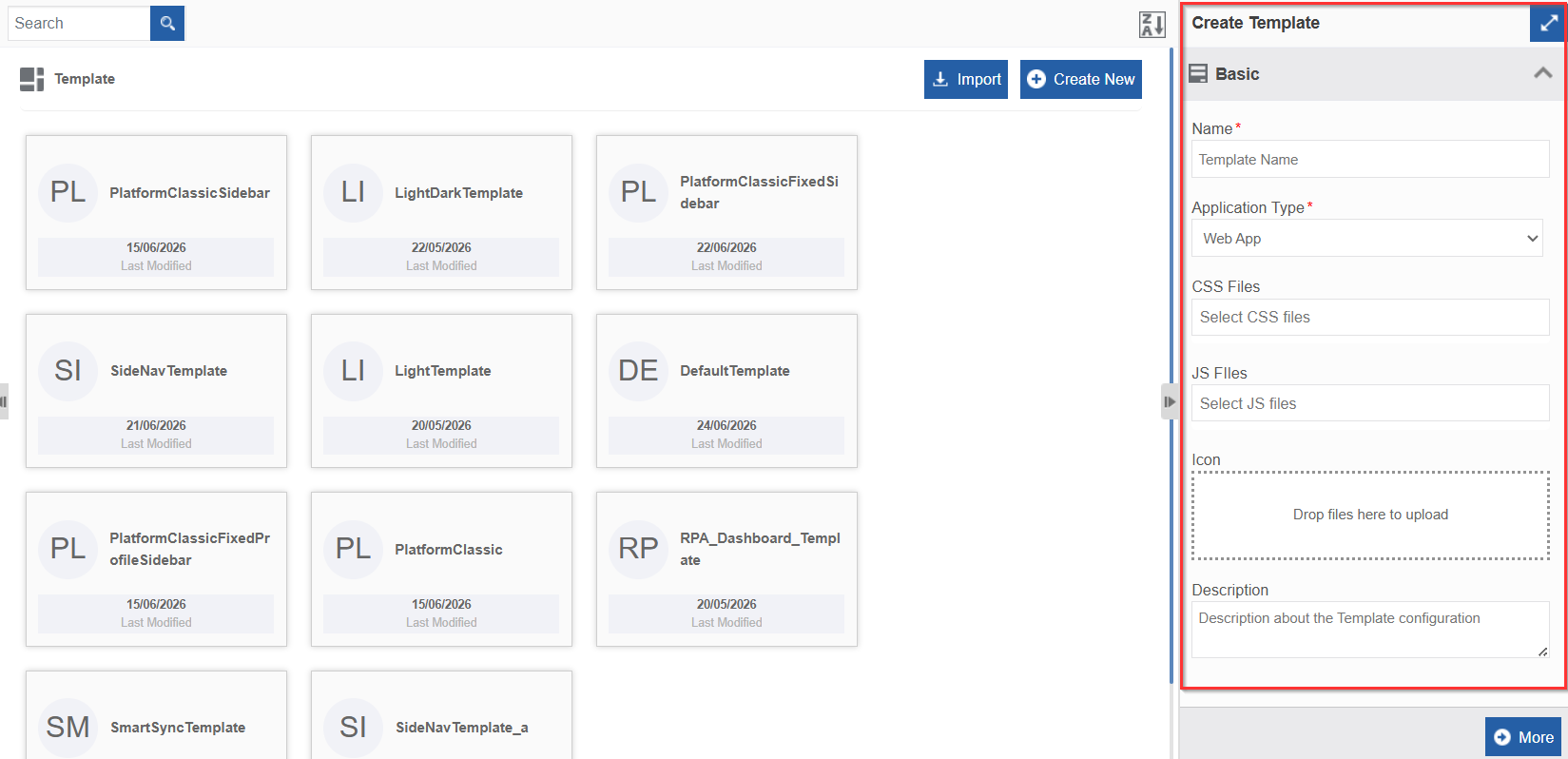Open the PlatformClassicFixedProfileSidebar template name
The width and height of the screenshot is (1568, 759).
(189, 549)
